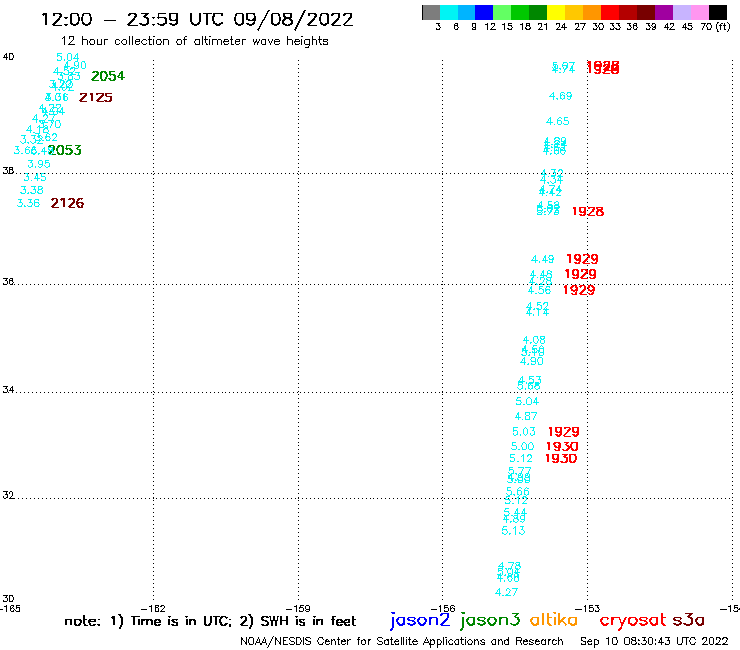This screenshot has width=740, height=650.
Task: Select the pink swatch in the legend
Action: point(700,12)
